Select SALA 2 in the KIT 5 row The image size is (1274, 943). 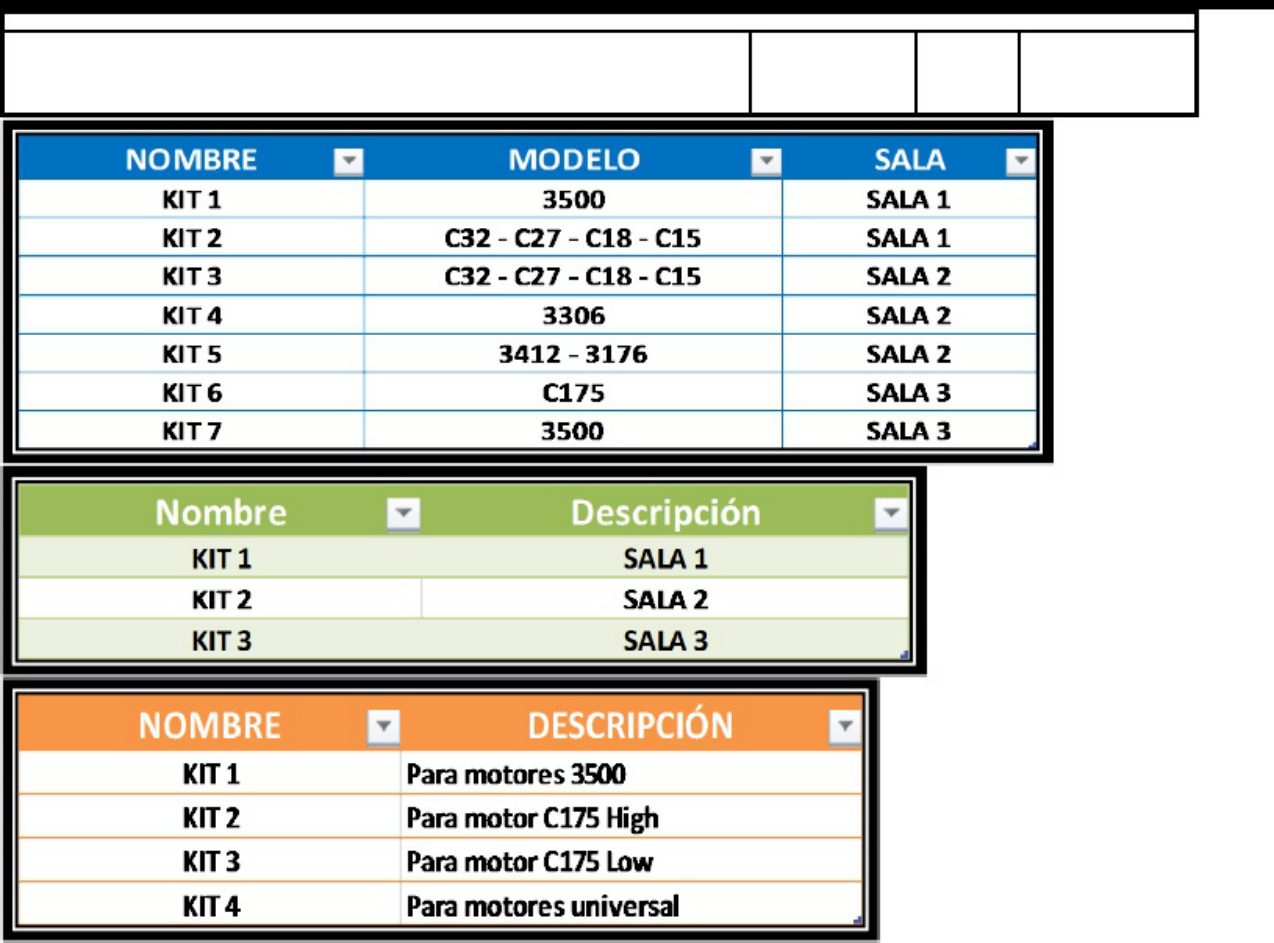point(909,354)
